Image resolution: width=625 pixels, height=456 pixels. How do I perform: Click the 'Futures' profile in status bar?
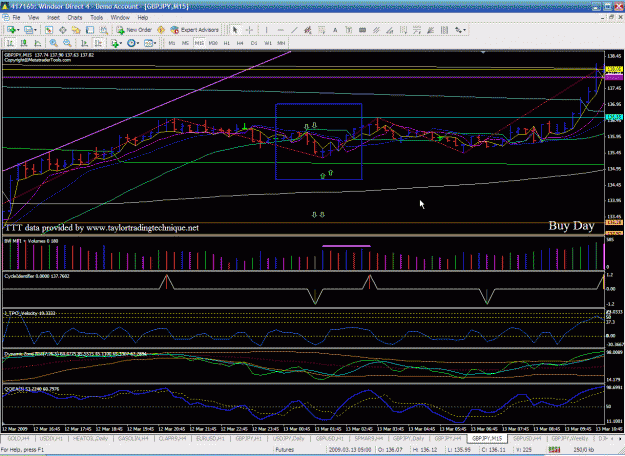pyautogui.click(x=285, y=450)
